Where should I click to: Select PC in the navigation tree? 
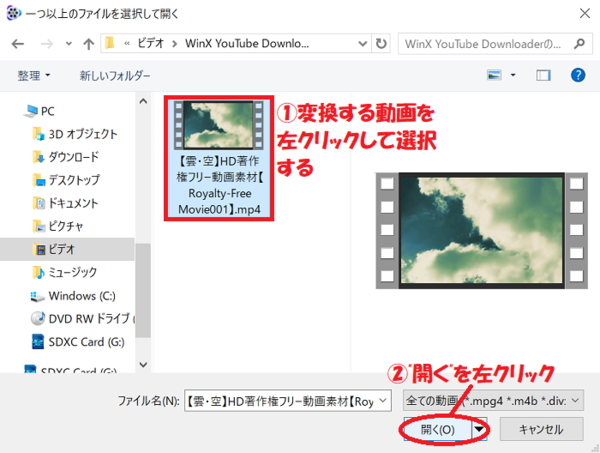47,111
